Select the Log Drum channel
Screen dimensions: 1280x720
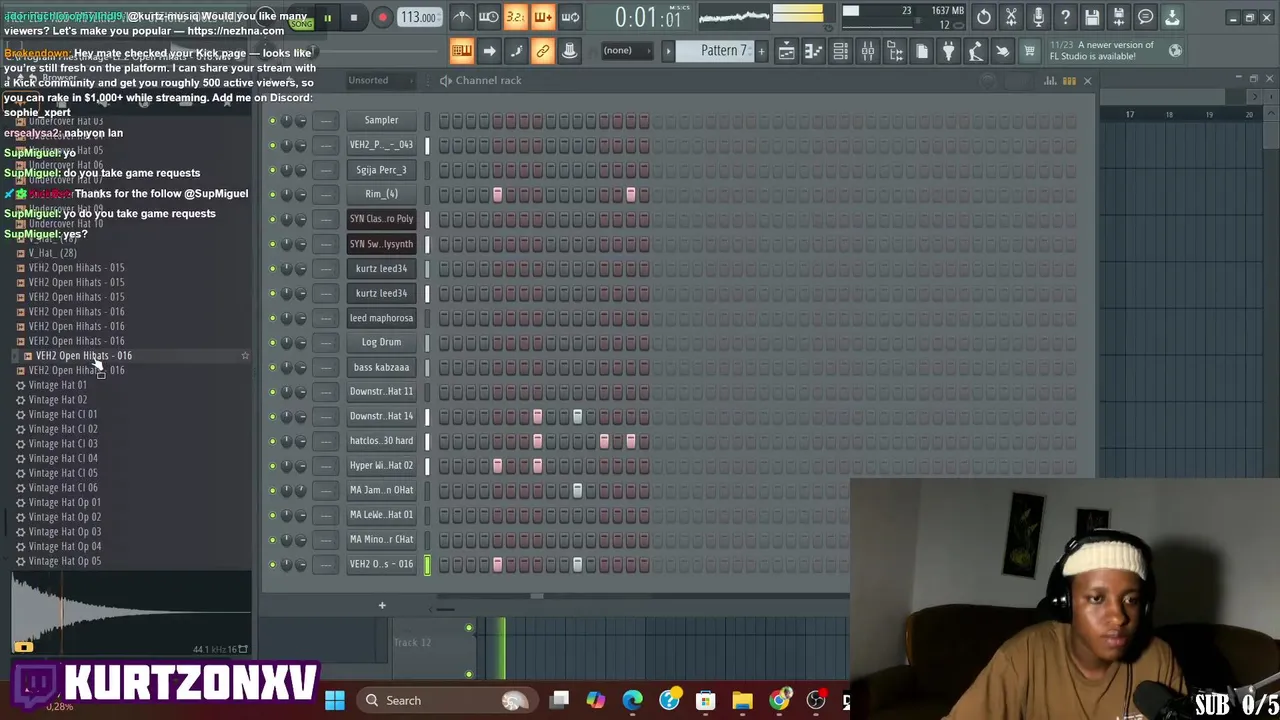pyautogui.click(x=381, y=342)
